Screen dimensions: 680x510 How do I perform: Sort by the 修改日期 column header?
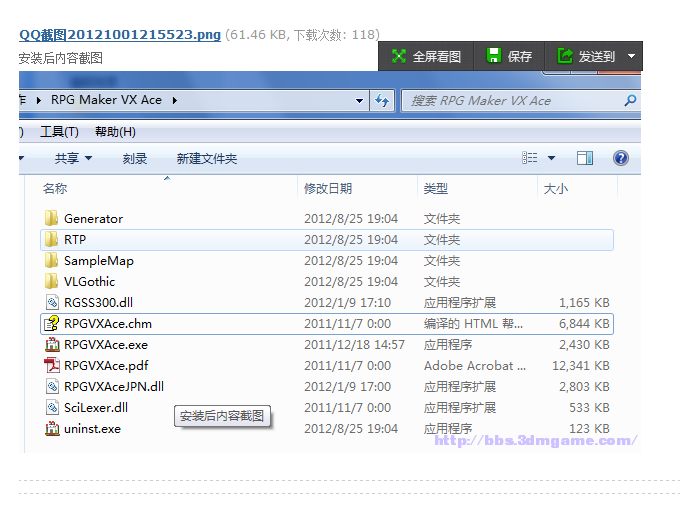click(328, 189)
